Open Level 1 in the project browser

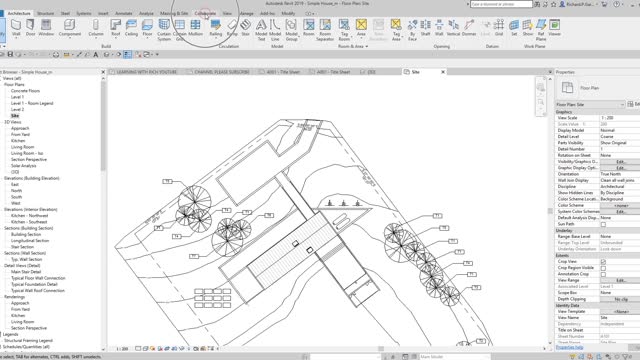point(17,97)
